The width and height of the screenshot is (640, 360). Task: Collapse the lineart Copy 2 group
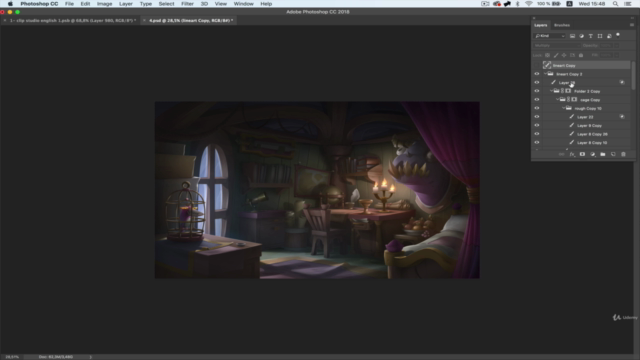[x=545, y=74]
